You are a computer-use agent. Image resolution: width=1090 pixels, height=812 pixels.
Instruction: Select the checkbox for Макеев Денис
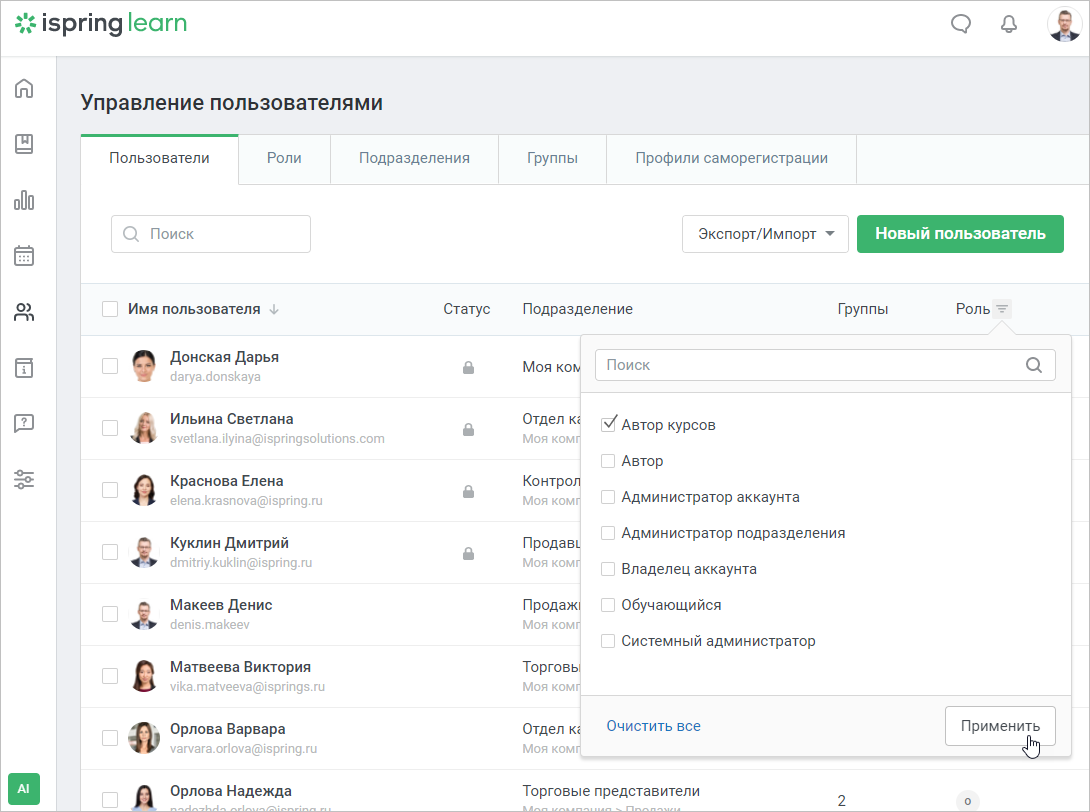pos(110,614)
